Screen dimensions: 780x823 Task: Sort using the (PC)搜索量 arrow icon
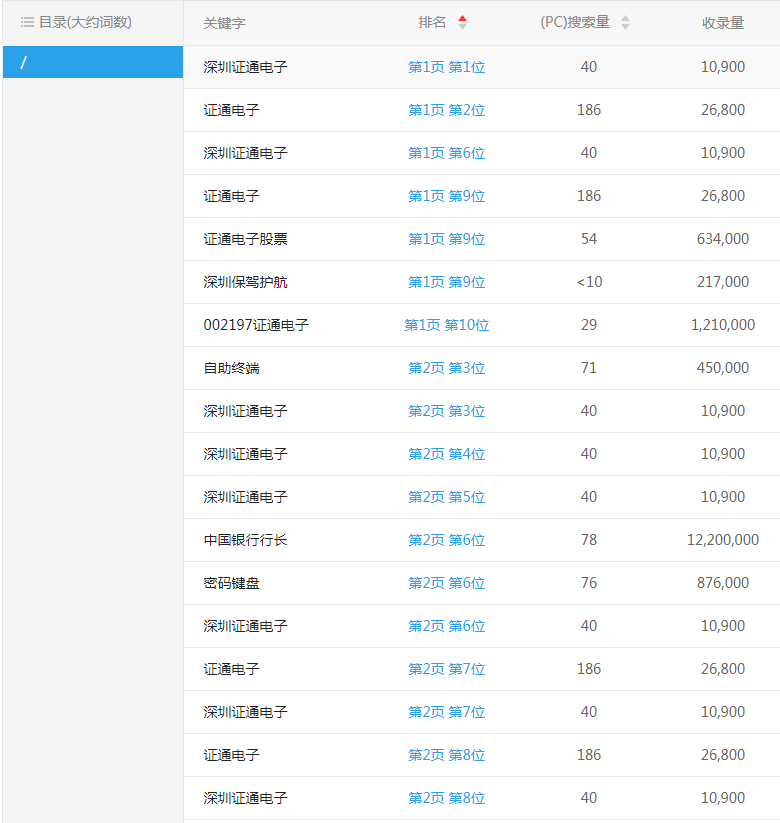[625, 23]
